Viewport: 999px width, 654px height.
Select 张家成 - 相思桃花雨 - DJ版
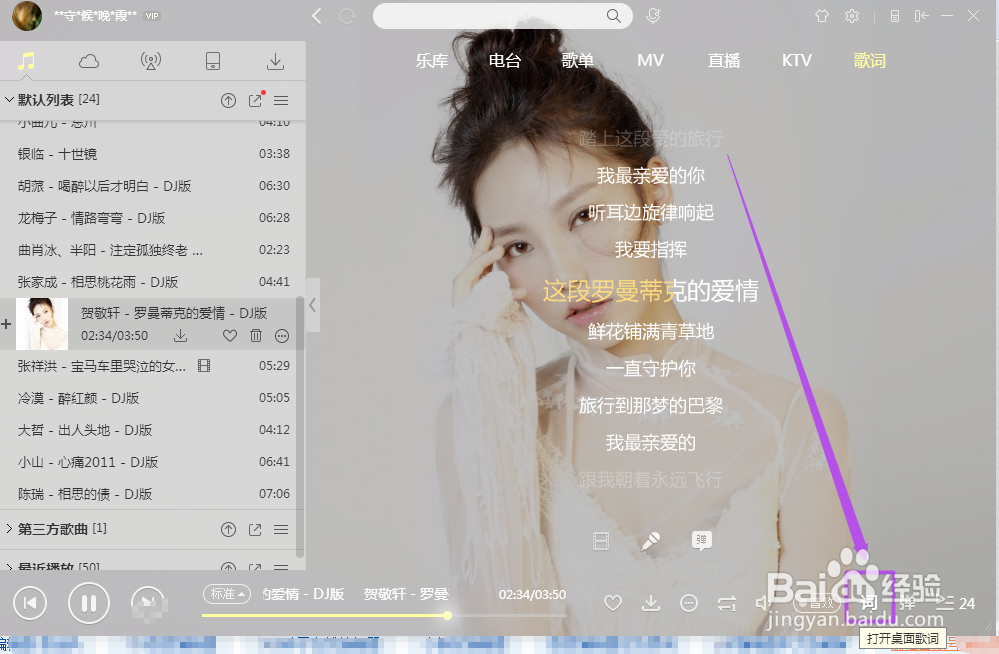pos(153,281)
